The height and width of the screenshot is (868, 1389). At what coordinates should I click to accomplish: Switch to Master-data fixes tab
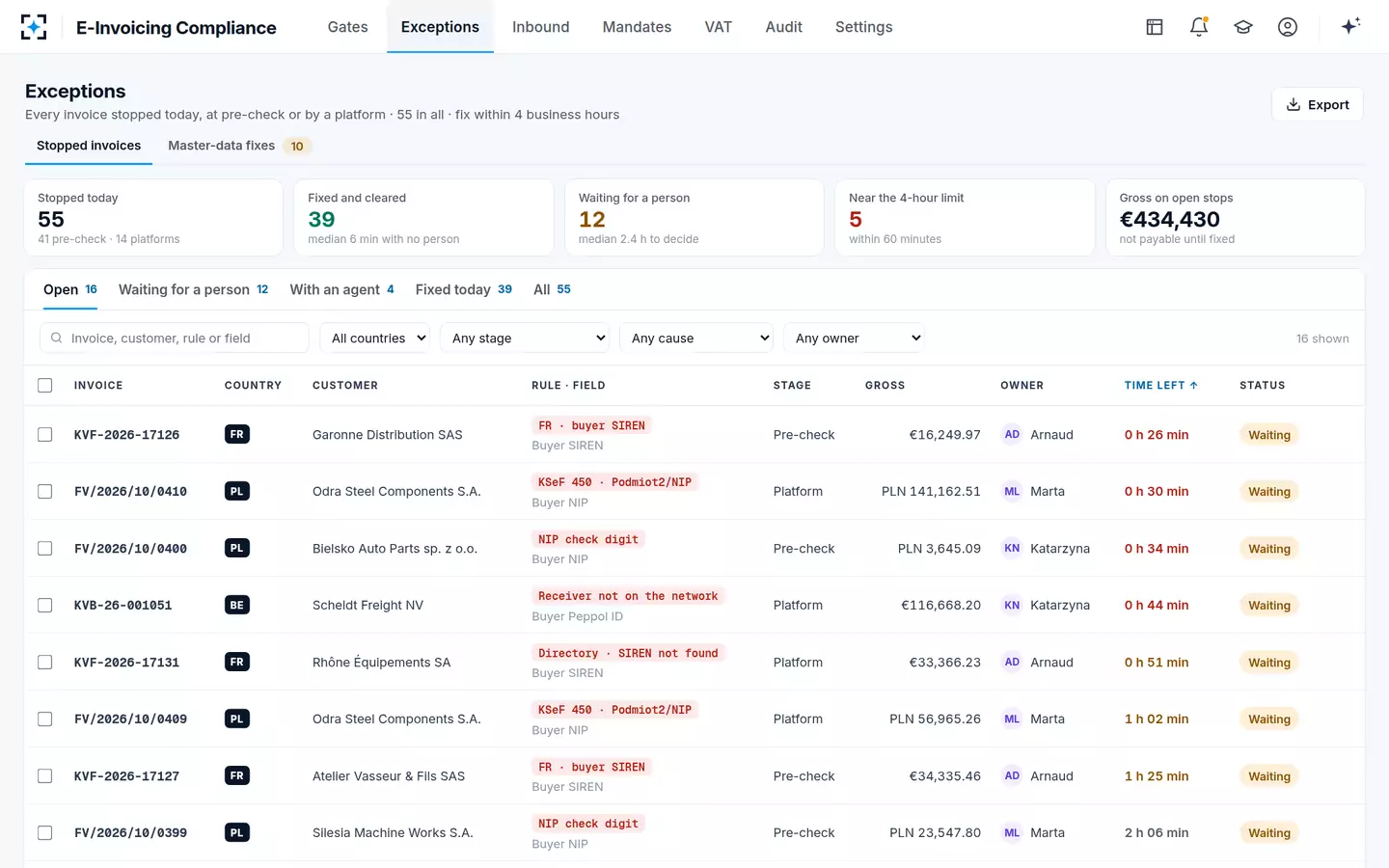click(x=239, y=146)
